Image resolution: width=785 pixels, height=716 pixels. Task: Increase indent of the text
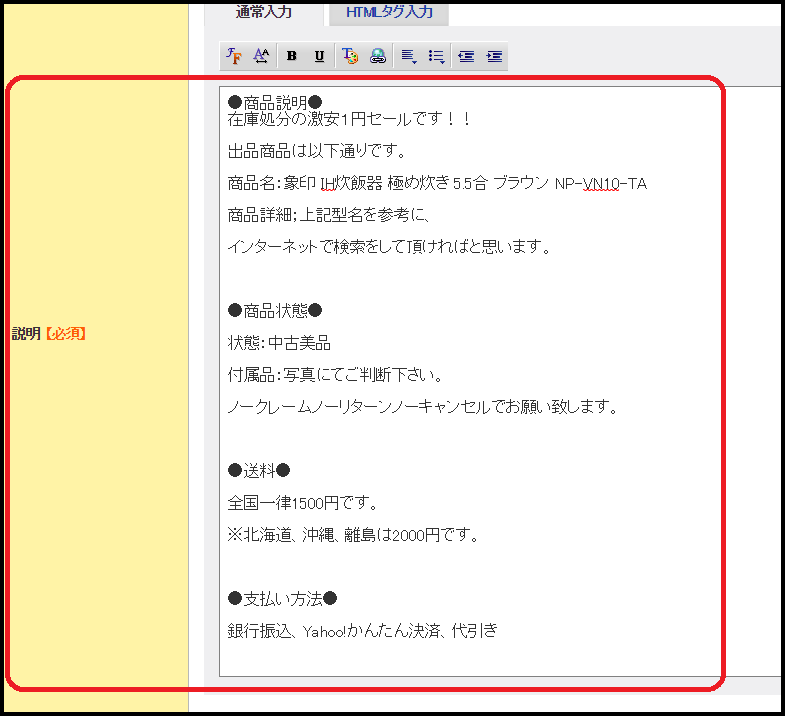tap(494, 56)
